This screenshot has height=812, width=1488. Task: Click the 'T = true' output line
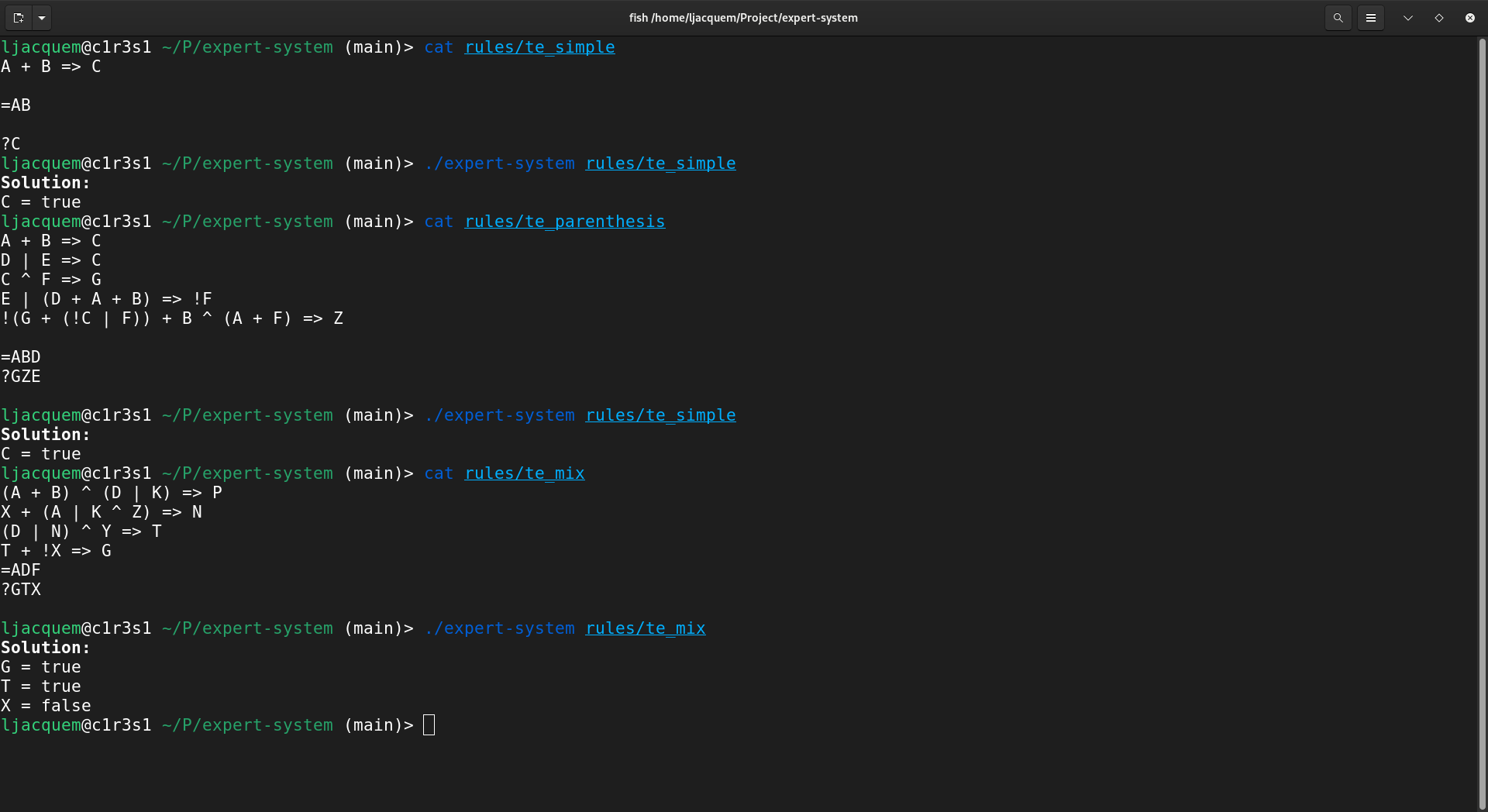(41, 686)
